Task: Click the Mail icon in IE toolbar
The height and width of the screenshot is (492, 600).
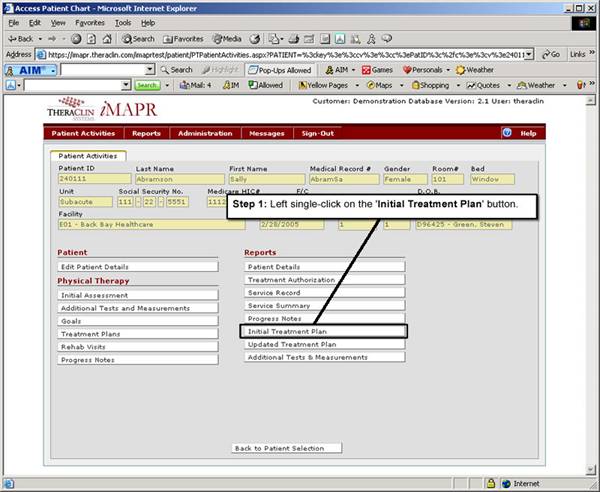Action: click(274, 39)
